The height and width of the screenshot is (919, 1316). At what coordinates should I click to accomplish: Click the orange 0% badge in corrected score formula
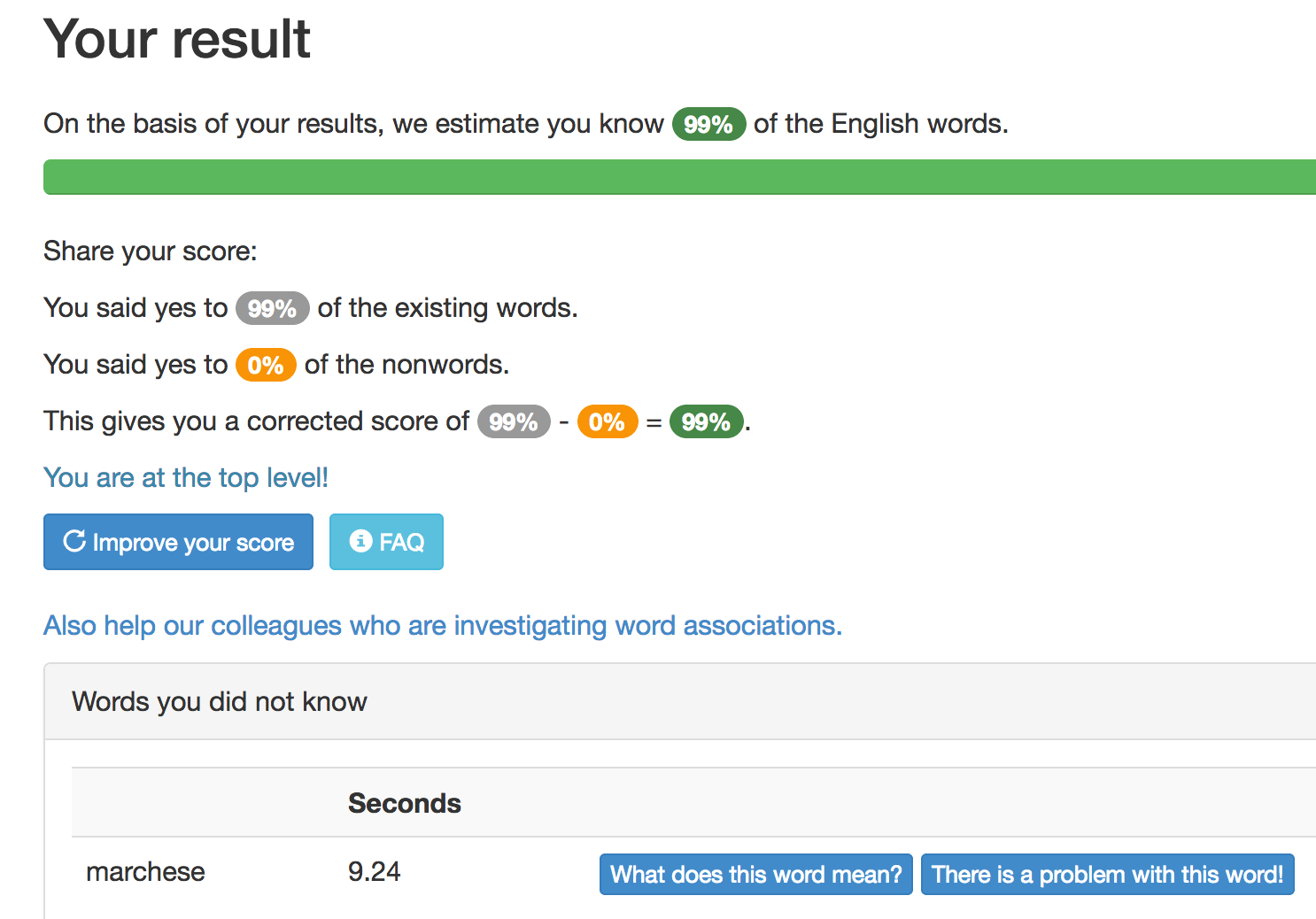(x=607, y=421)
